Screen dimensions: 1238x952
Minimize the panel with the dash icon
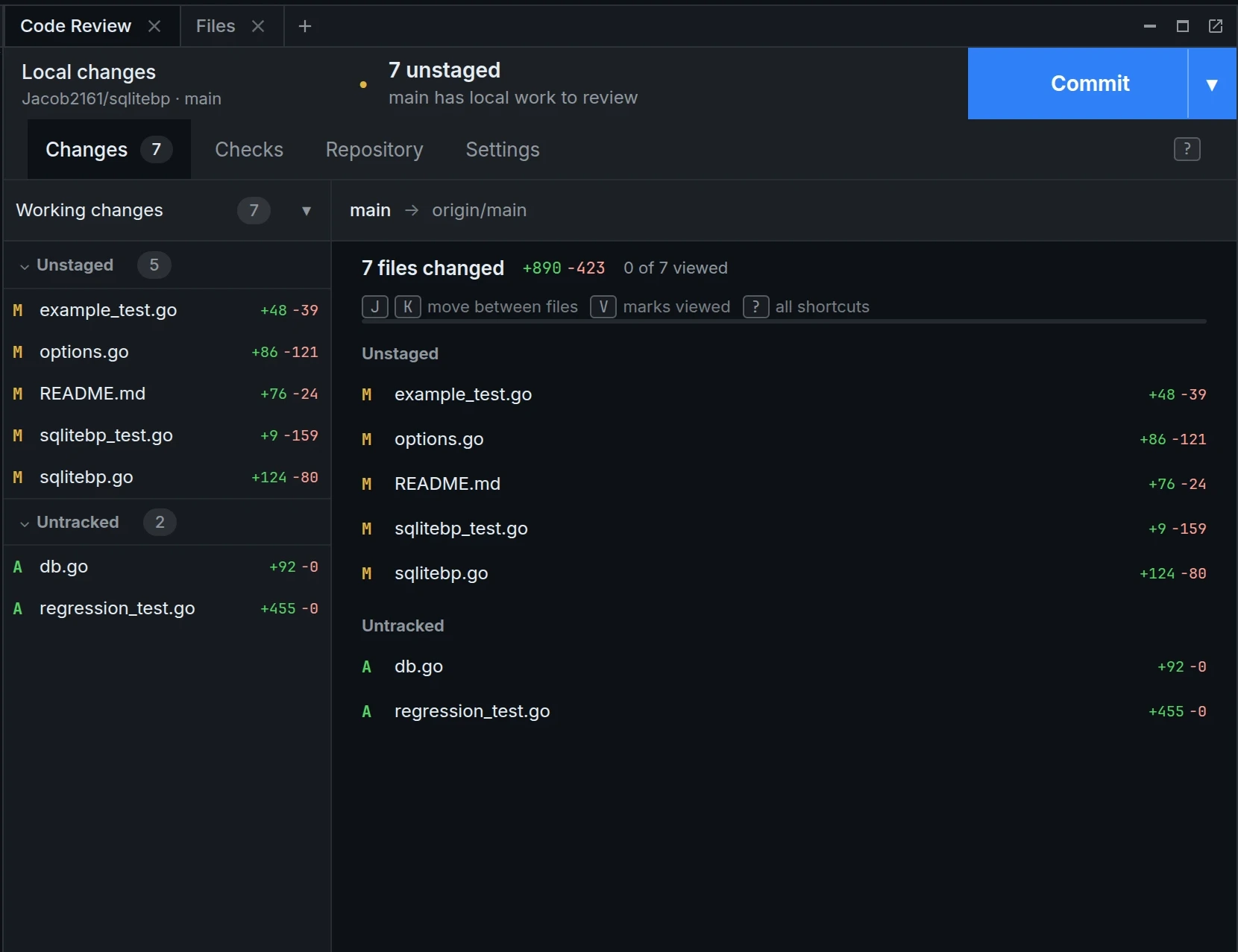click(x=1150, y=26)
